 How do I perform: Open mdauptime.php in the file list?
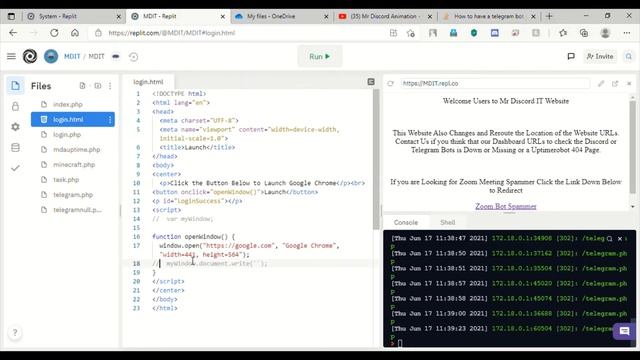pos(76,150)
